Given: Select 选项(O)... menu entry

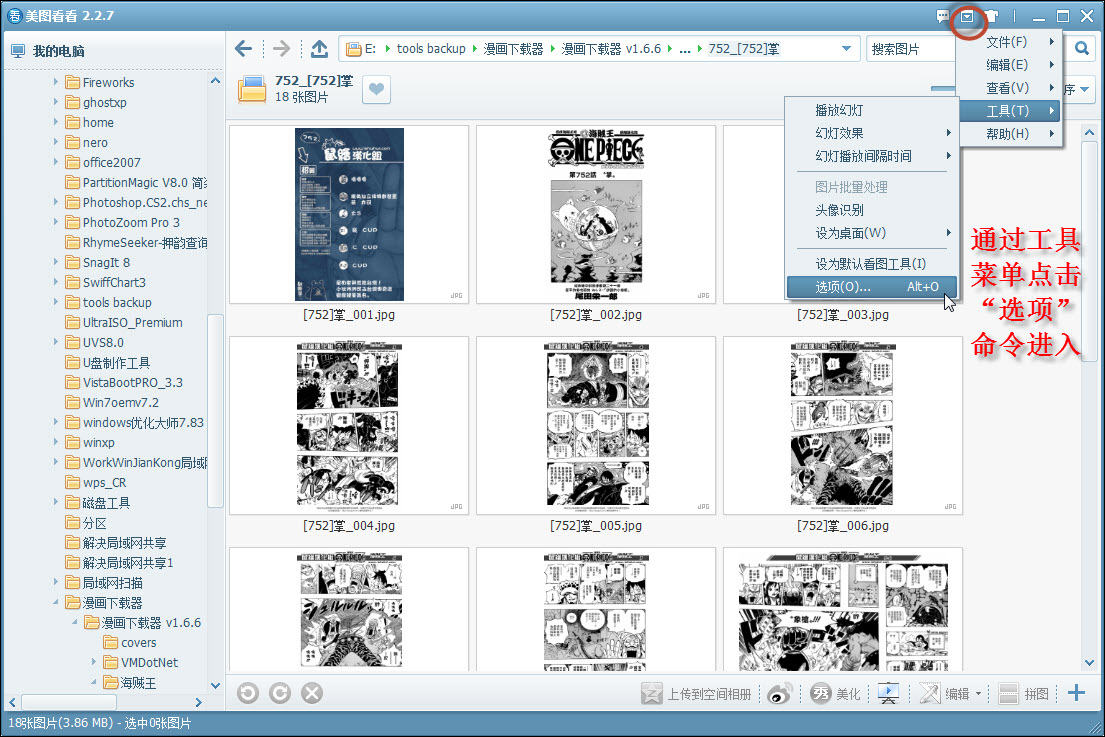Looking at the screenshot, I should [x=872, y=287].
